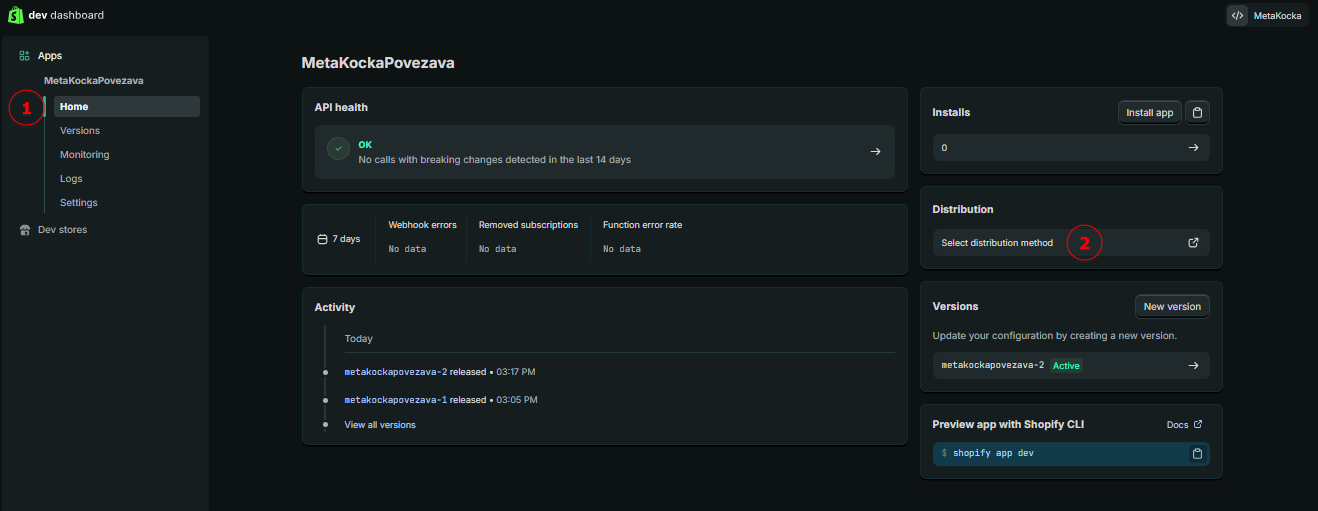The height and width of the screenshot is (511, 1318).
Task: Click the Distribution card heading
Action: pos(963,210)
